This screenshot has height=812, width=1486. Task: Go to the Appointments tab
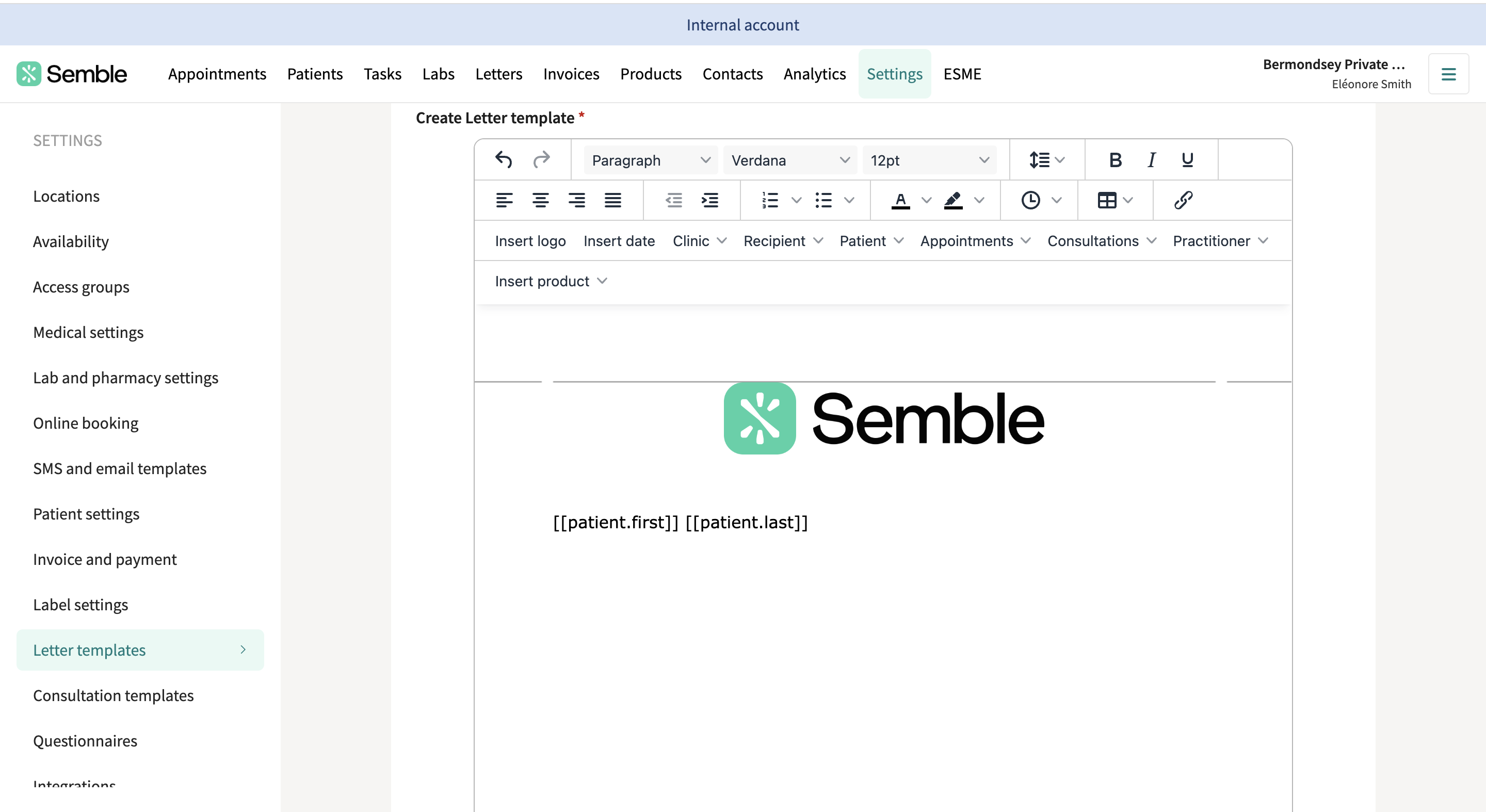click(x=217, y=74)
